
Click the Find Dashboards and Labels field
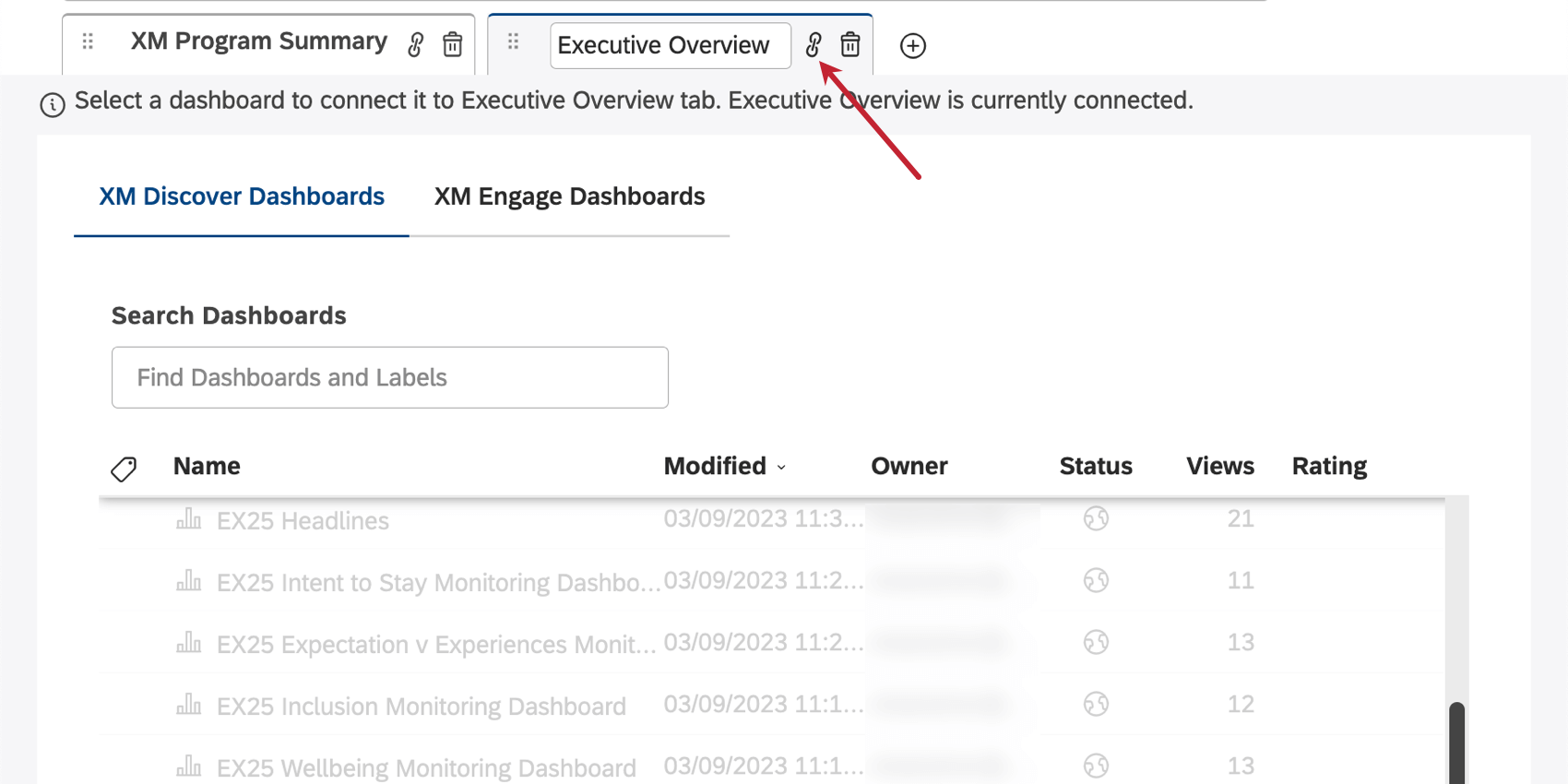[389, 377]
